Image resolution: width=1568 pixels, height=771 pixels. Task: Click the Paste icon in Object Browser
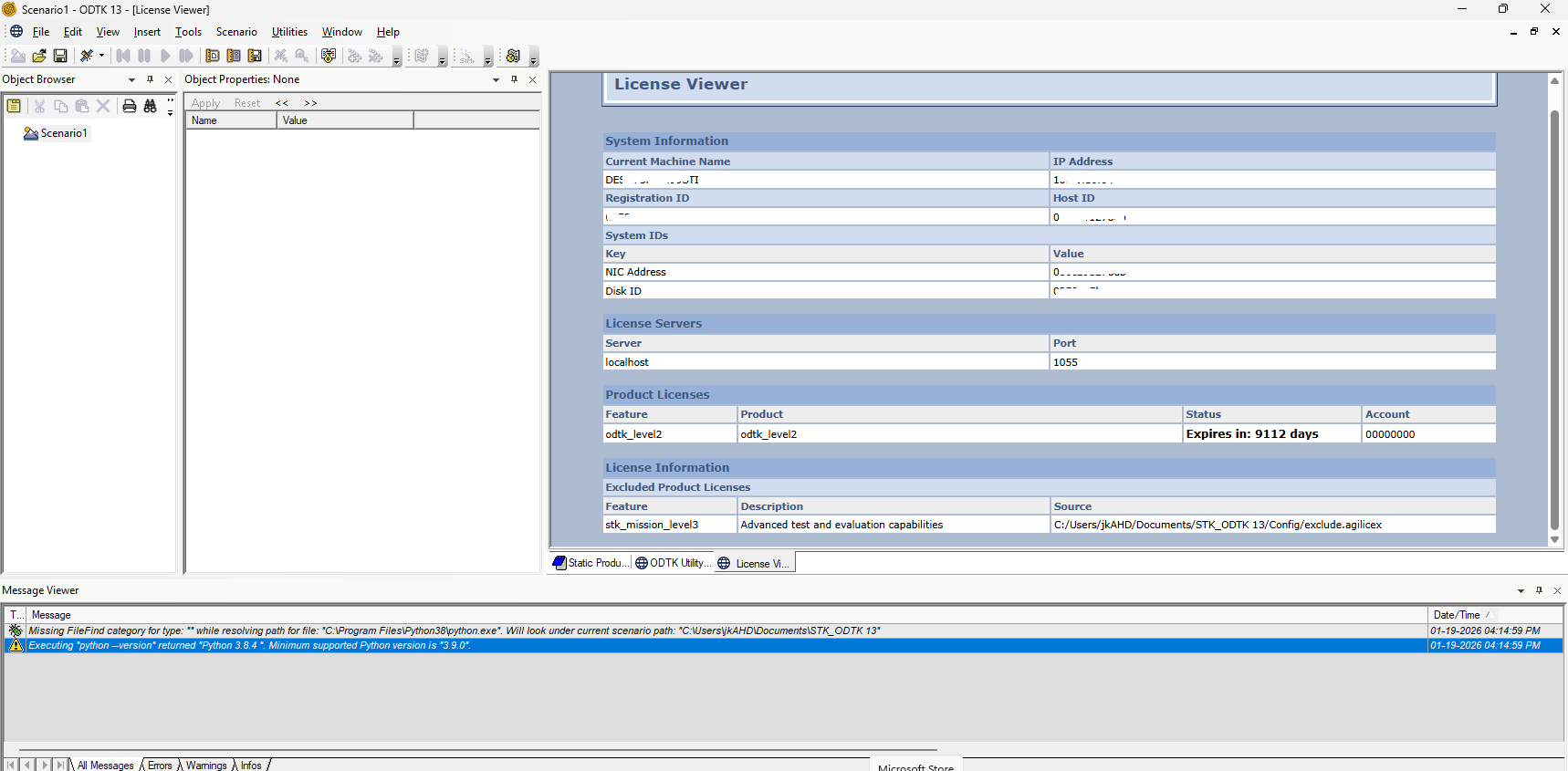click(82, 106)
